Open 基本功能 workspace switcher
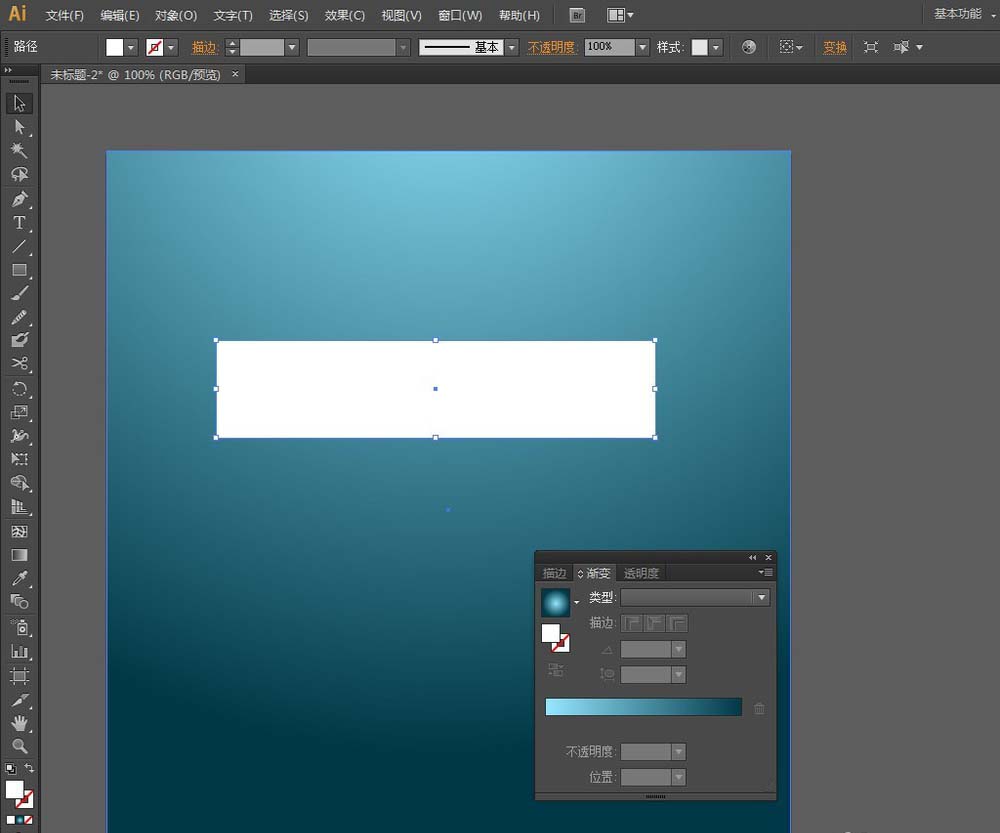Image resolution: width=1000 pixels, height=833 pixels. 964,14
